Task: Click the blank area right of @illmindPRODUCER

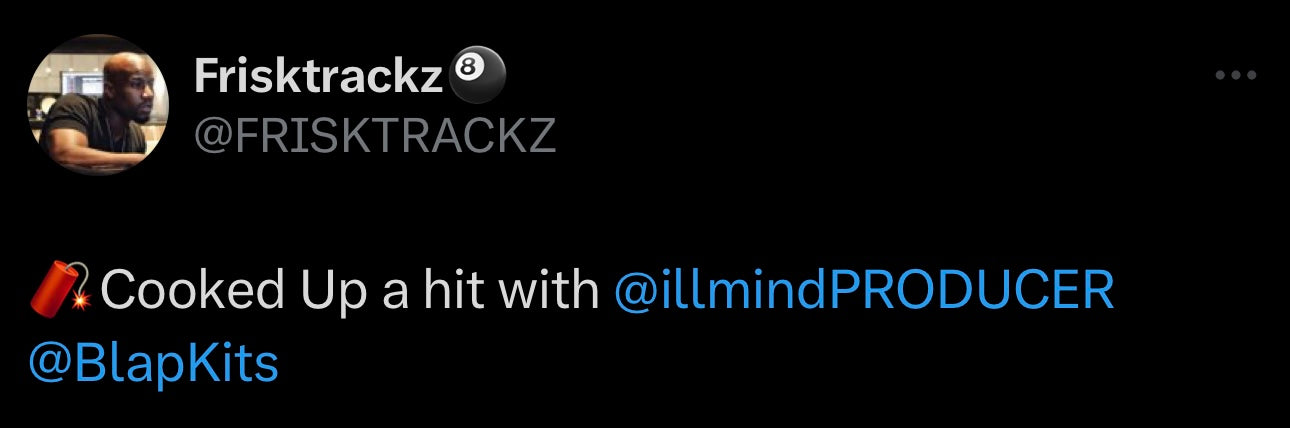Action: coord(1200,291)
